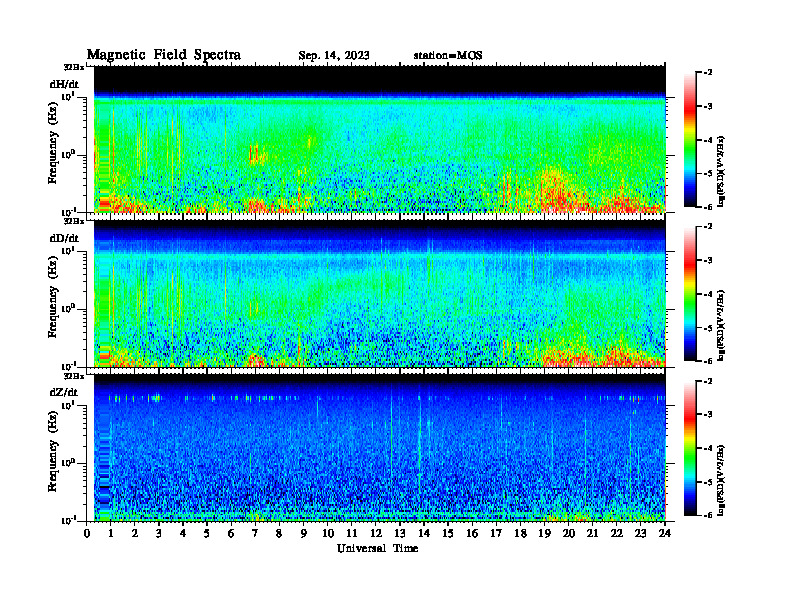Click the bottom panel PSD color bar
792x612 pixels.
pos(690,448)
